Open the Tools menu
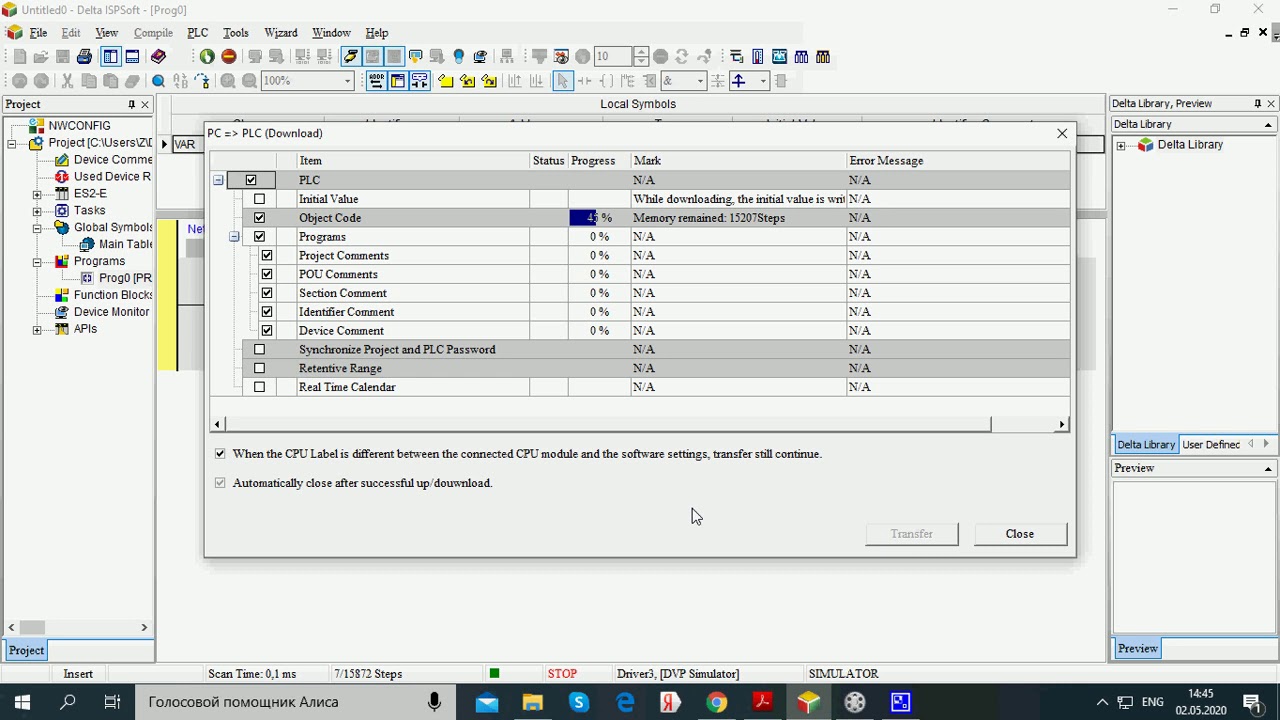The width and height of the screenshot is (1280, 720). (x=236, y=33)
